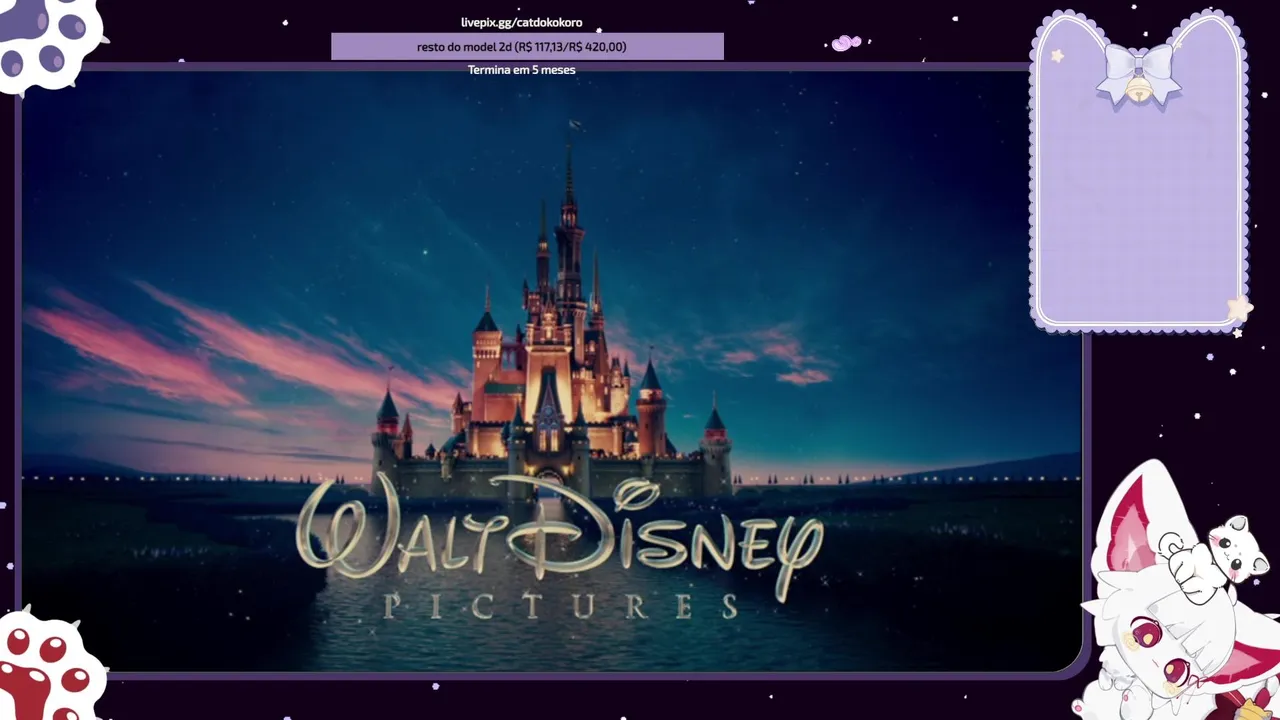The width and height of the screenshot is (1280, 720).
Task: Click the Walt Disney Pictures video frame
Action: (x=552, y=371)
